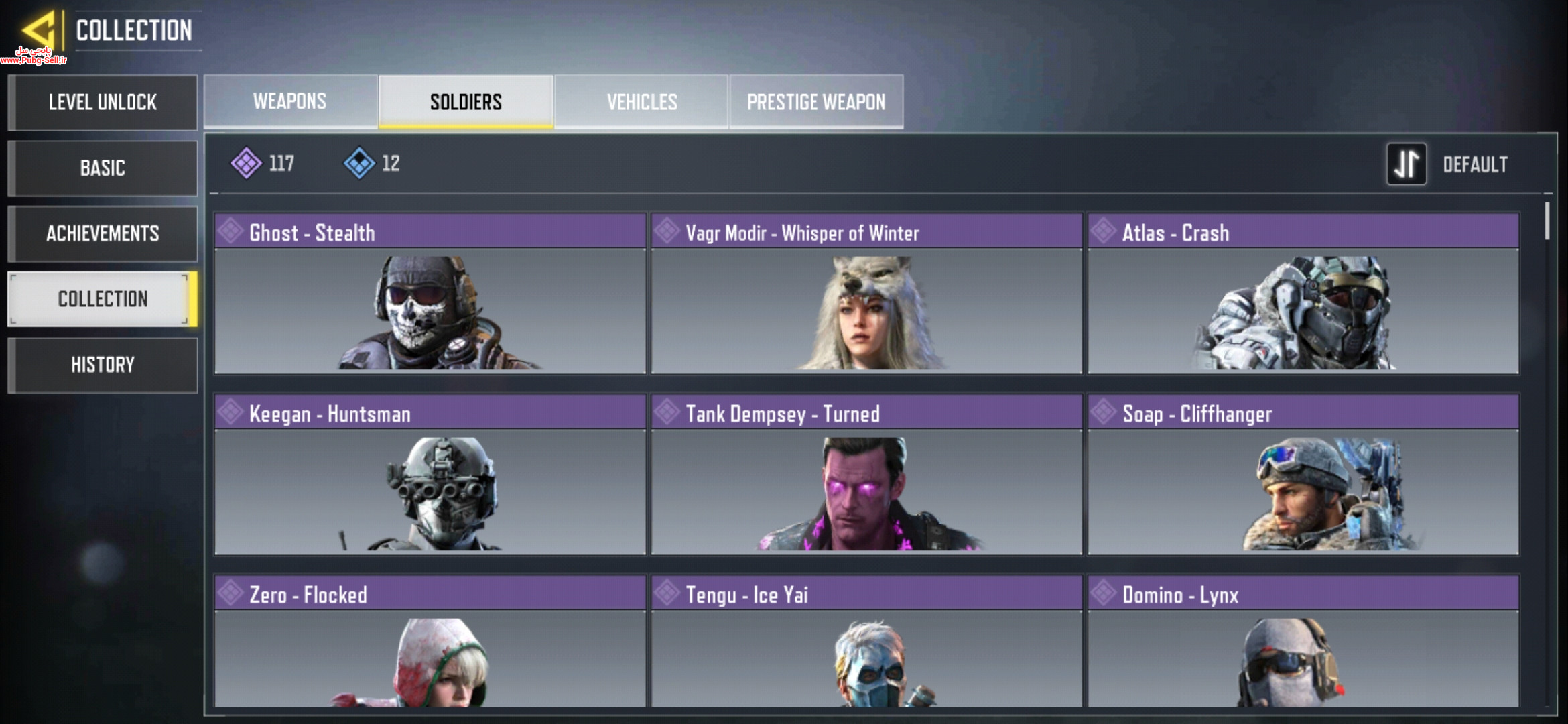The height and width of the screenshot is (724, 1568).
Task: Select Tank Dempsey Turned character portrait
Action: point(867,492)
